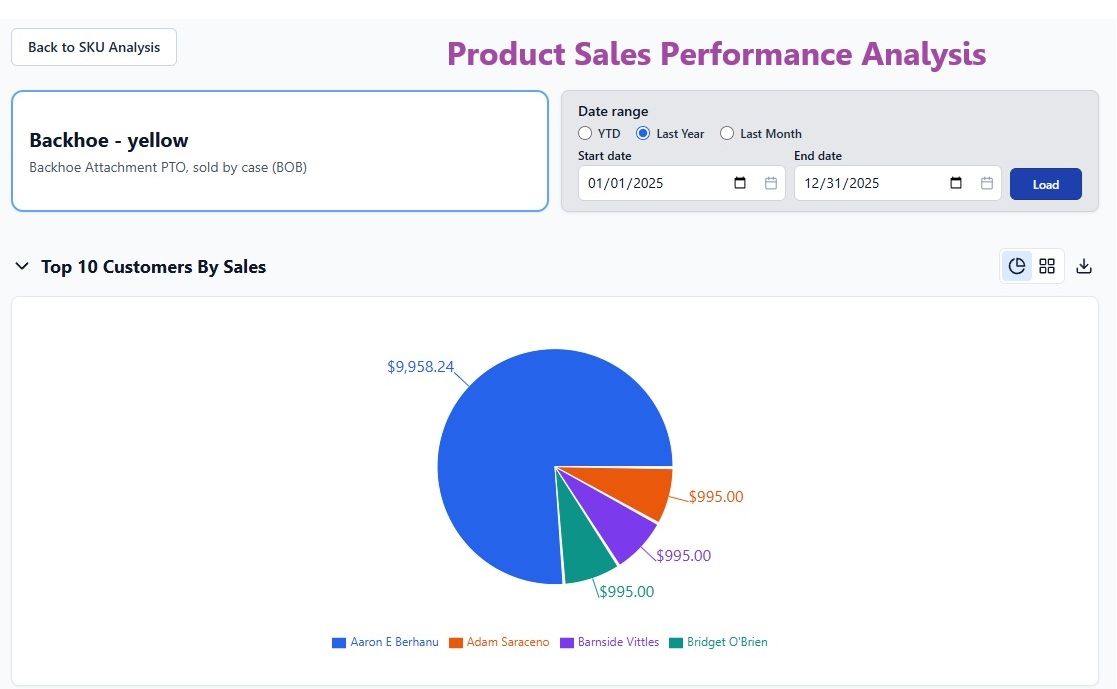
Task: Toggle Barnside Vittles purple legend swatch
Action: 567,643
